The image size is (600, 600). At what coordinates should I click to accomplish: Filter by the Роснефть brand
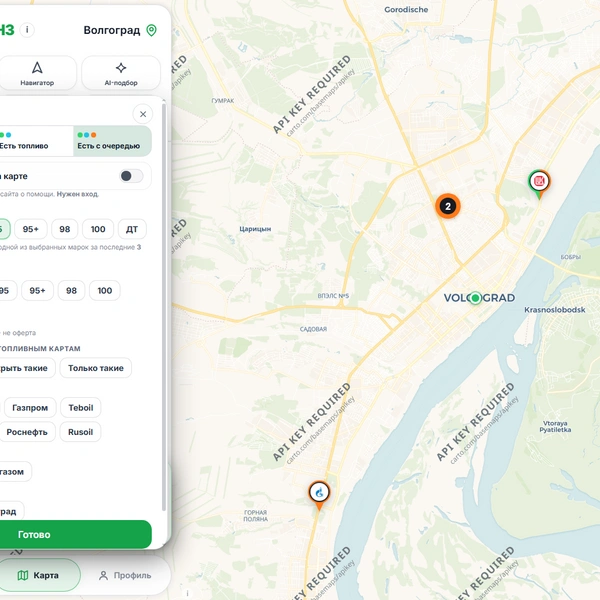click(x=27, y=432)
